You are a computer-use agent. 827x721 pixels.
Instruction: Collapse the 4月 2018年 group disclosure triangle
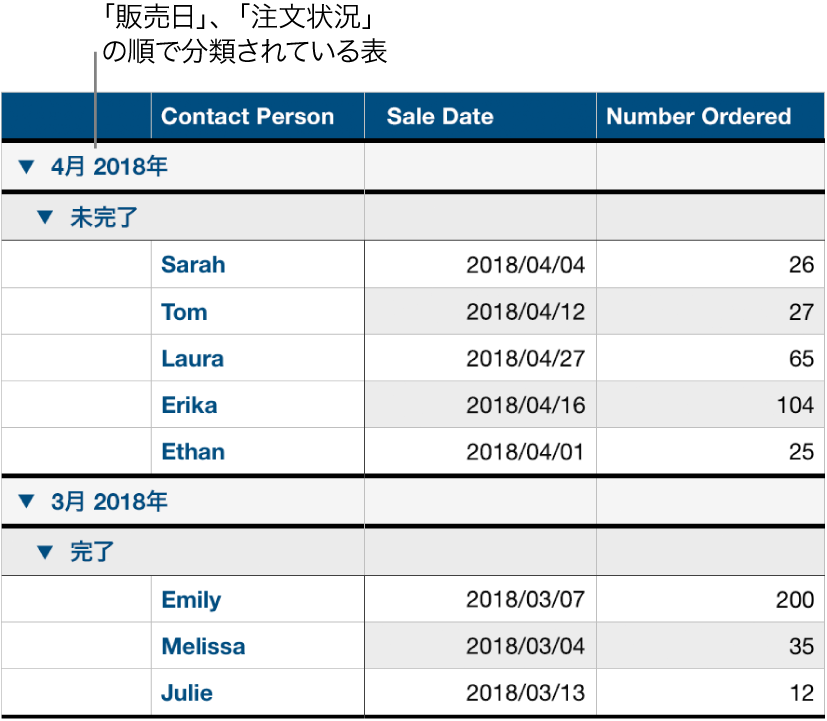(x=27, y=166)
